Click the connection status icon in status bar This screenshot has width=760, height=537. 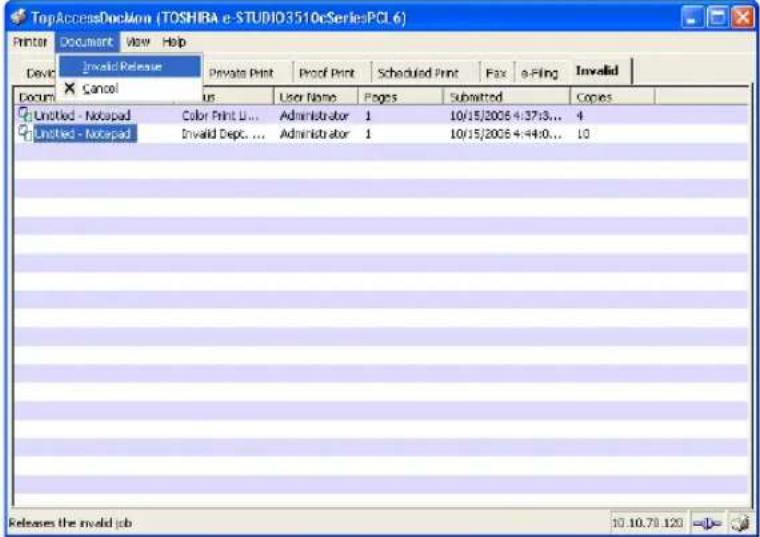707,523
